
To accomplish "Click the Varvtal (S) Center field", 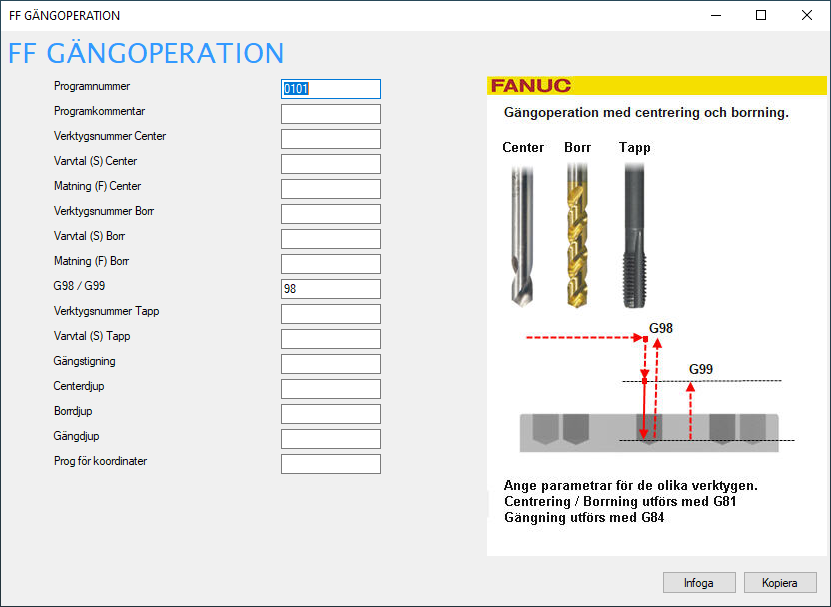I will [331, 164].
